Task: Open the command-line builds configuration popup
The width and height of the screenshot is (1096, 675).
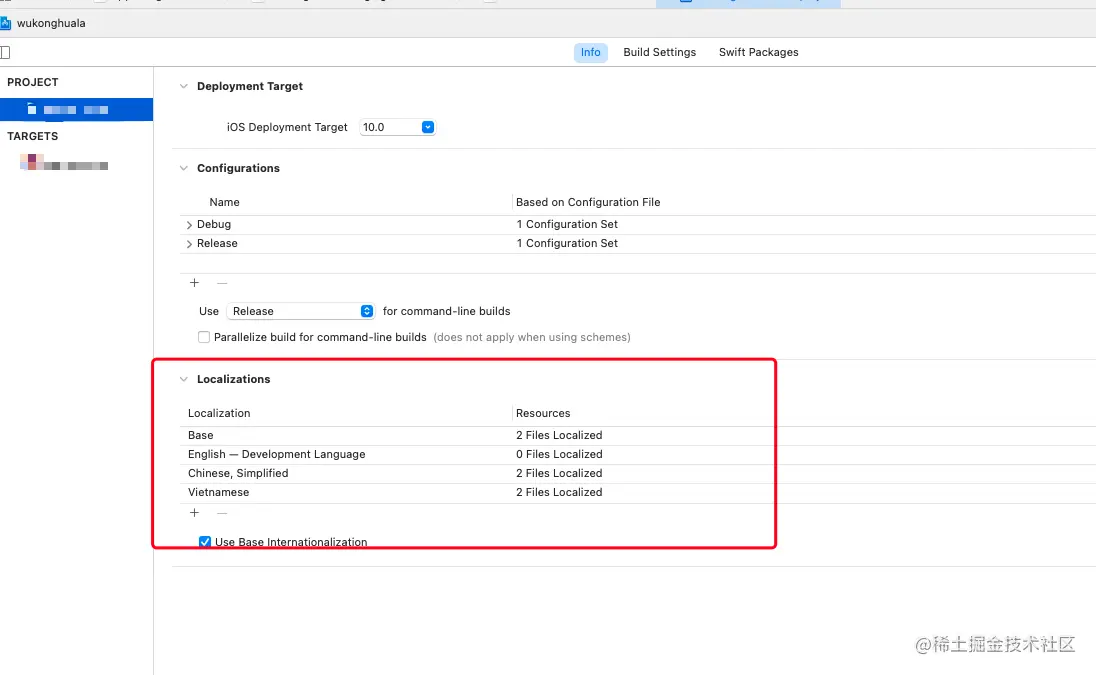Action: [x=301, y=312]
